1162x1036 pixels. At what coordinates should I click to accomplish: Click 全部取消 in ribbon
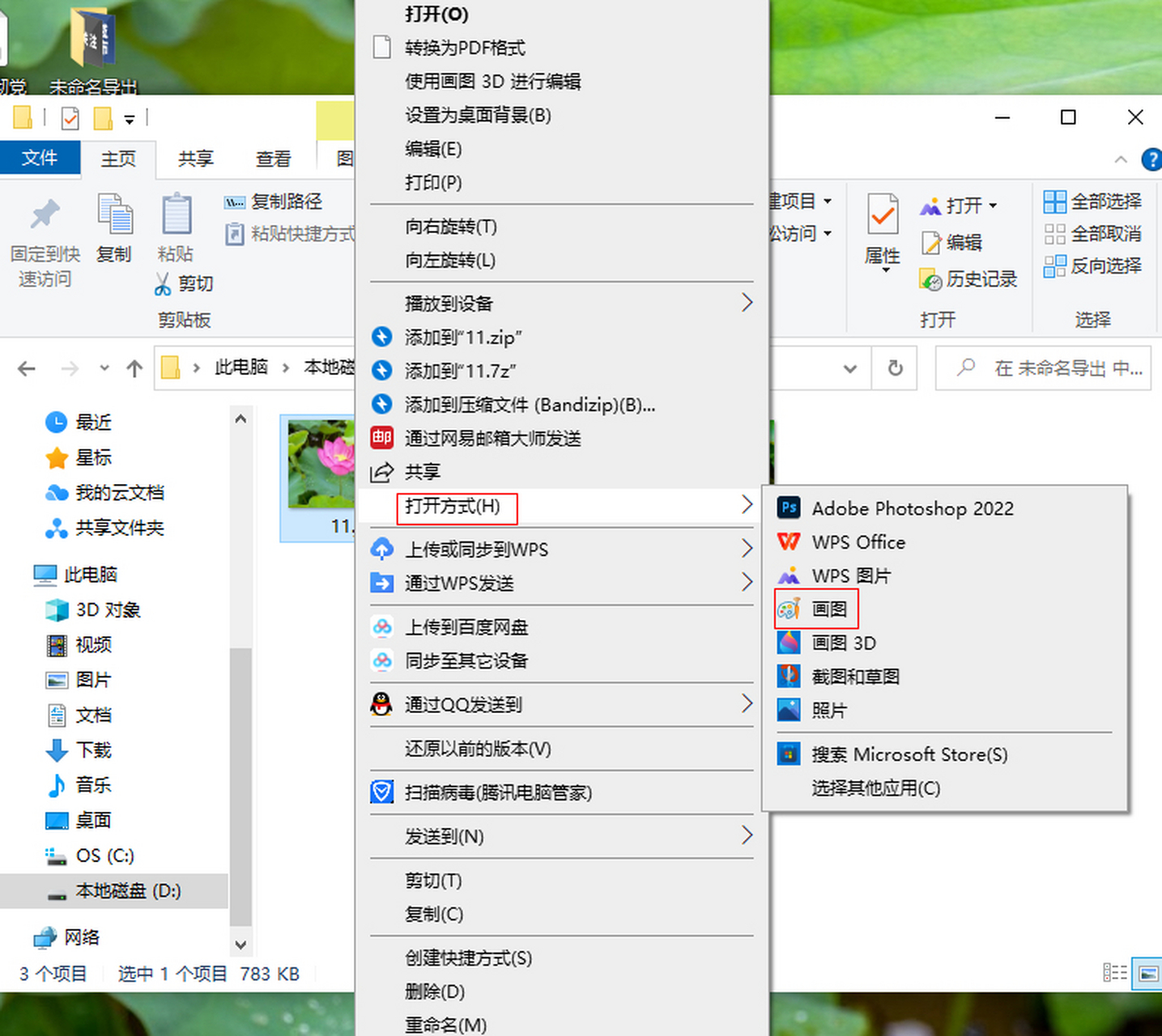[x=1092, y=234]
